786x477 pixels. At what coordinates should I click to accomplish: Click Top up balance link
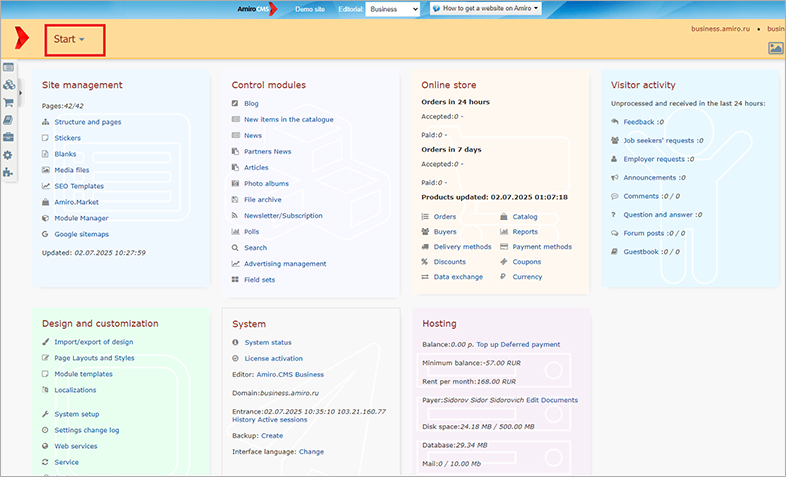(487, 344)
